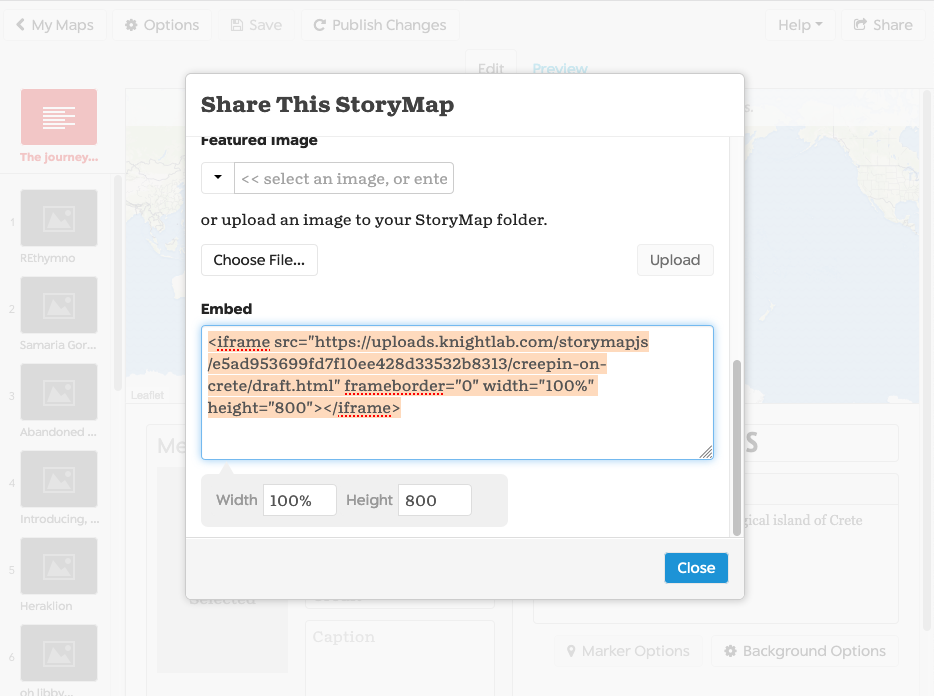Open the Choose File picker
The width and height of the screenshot is (934, 696).
click(259, 260)
